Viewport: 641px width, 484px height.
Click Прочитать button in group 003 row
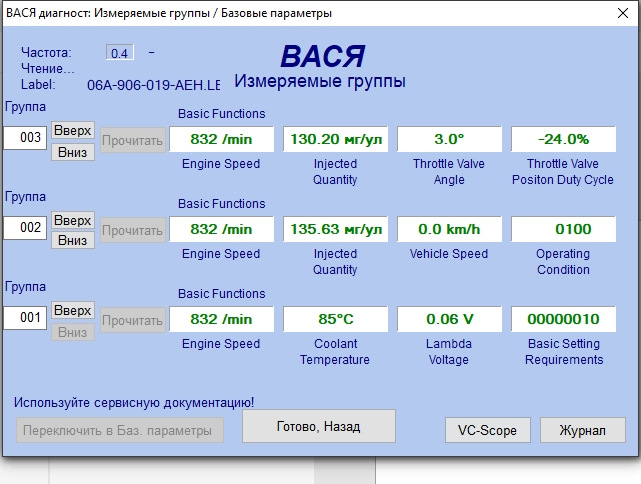coord(133,140)
